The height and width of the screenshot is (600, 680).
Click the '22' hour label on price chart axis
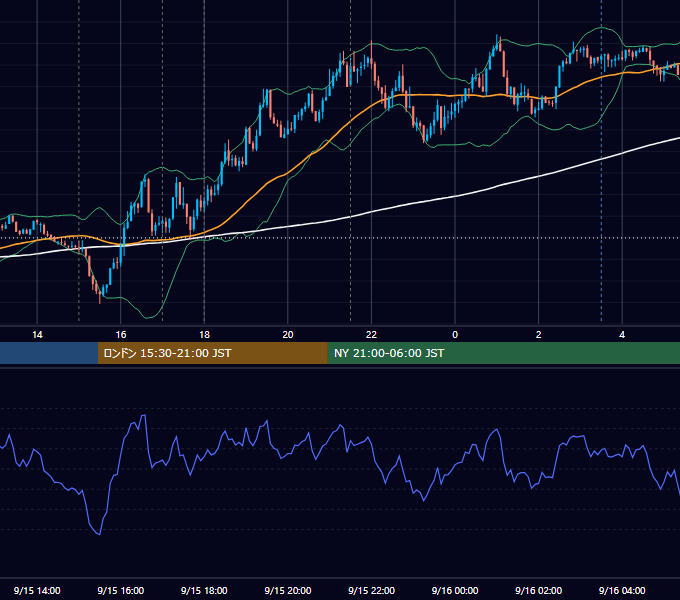pyautogui.click(x=371, y=335)
